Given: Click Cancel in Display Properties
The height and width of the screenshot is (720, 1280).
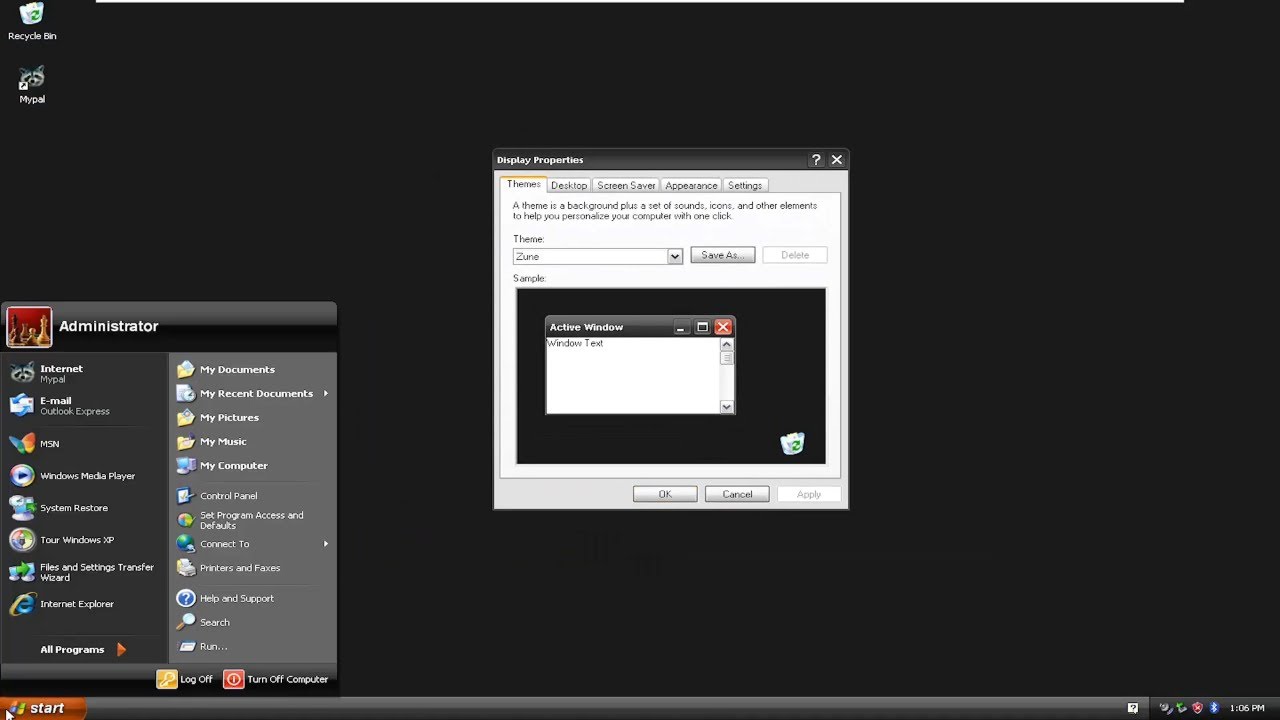Looking at the screenshot, I should point(737,494).
